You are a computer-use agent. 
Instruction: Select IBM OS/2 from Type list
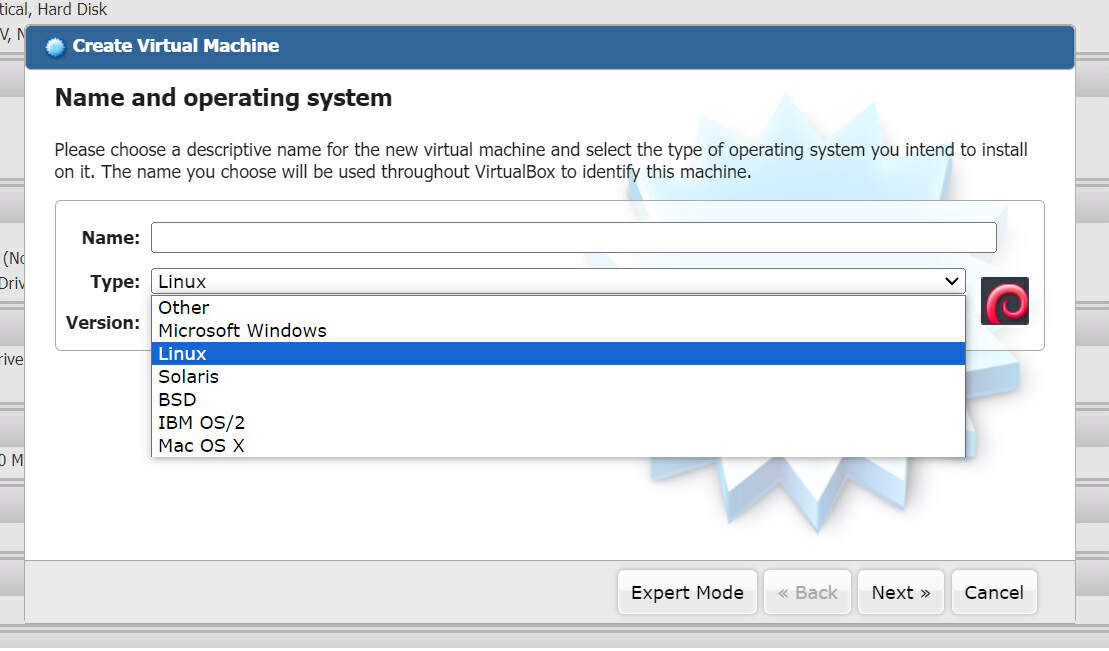coord(558,422)
